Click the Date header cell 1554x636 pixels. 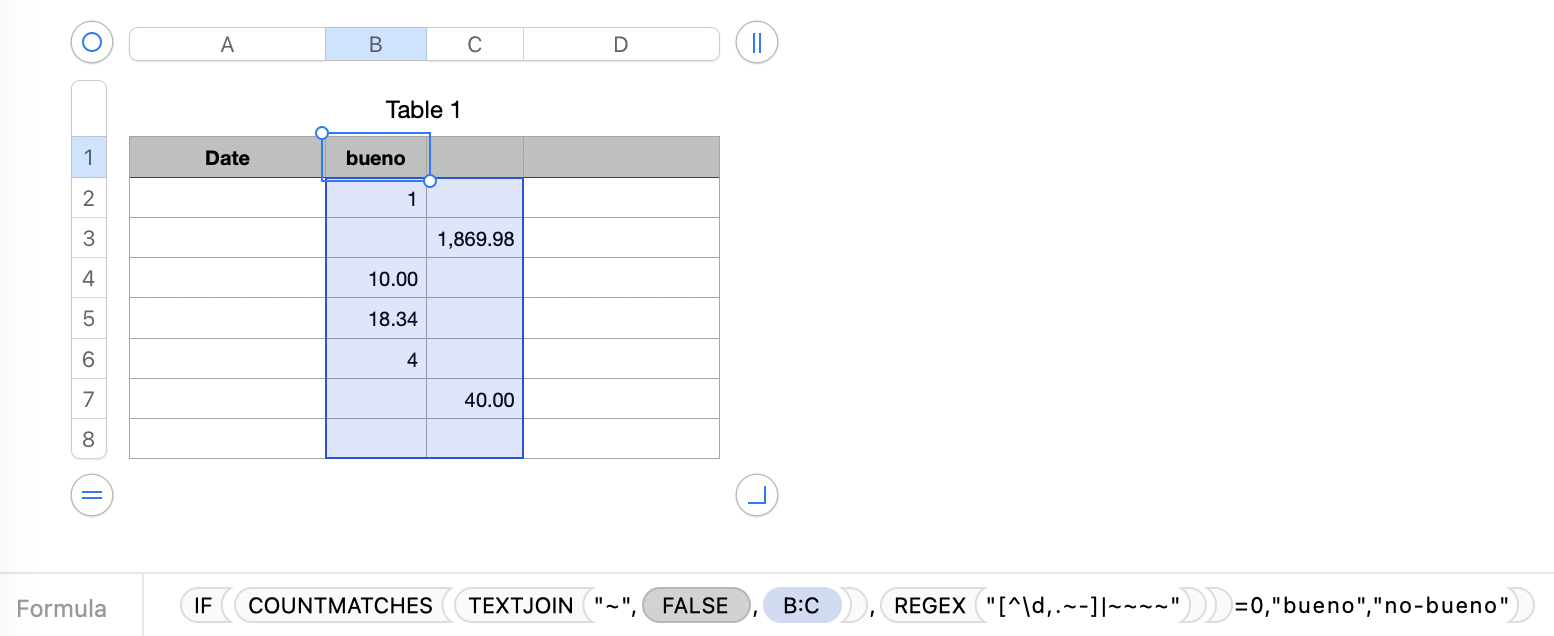[x=227, y=158]
